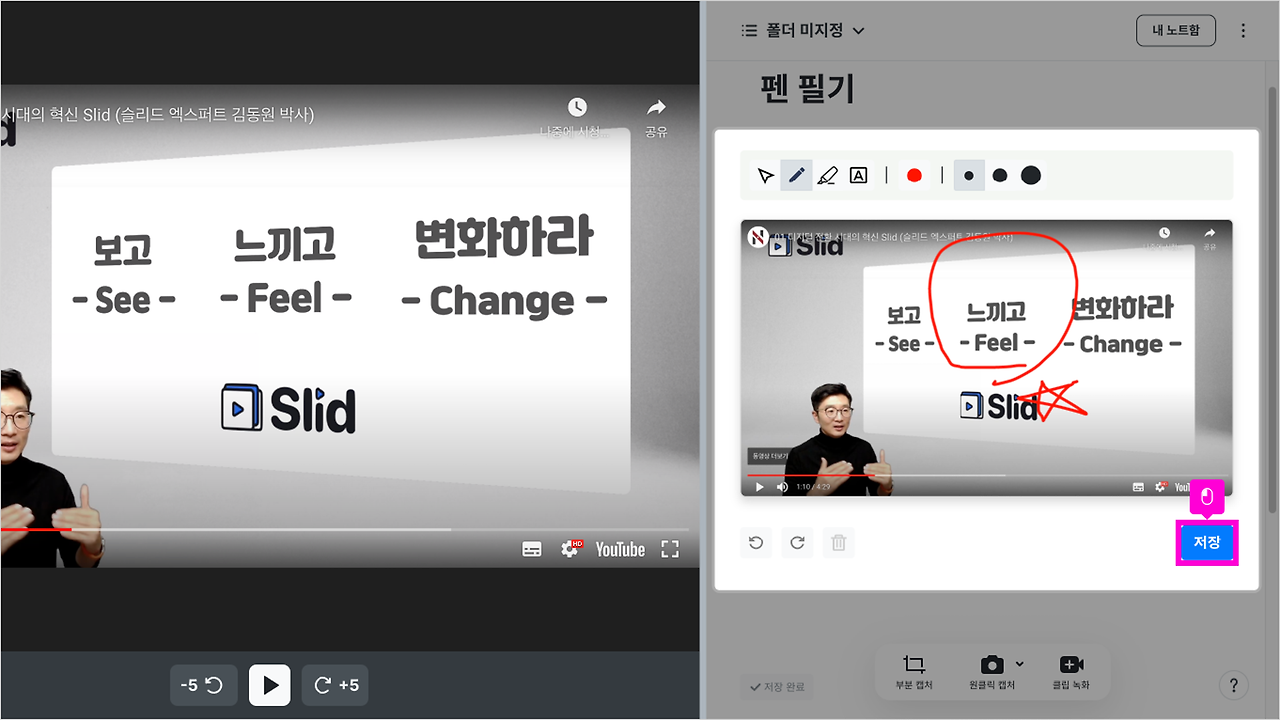Select the largest pen thickness
This screenshot has width=1280, height=720.
(1031, 175)
